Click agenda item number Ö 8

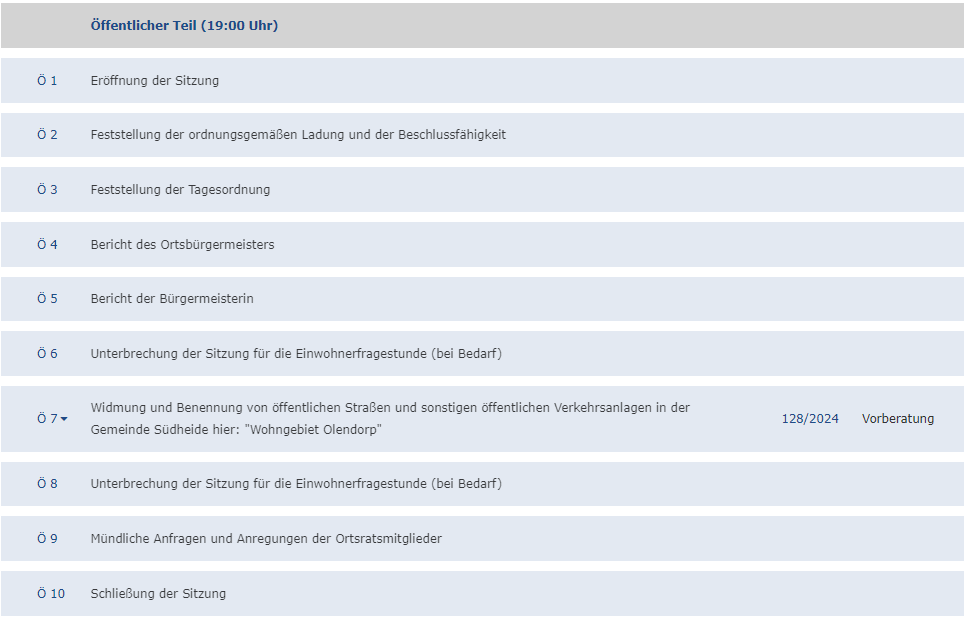coord(47,484)
